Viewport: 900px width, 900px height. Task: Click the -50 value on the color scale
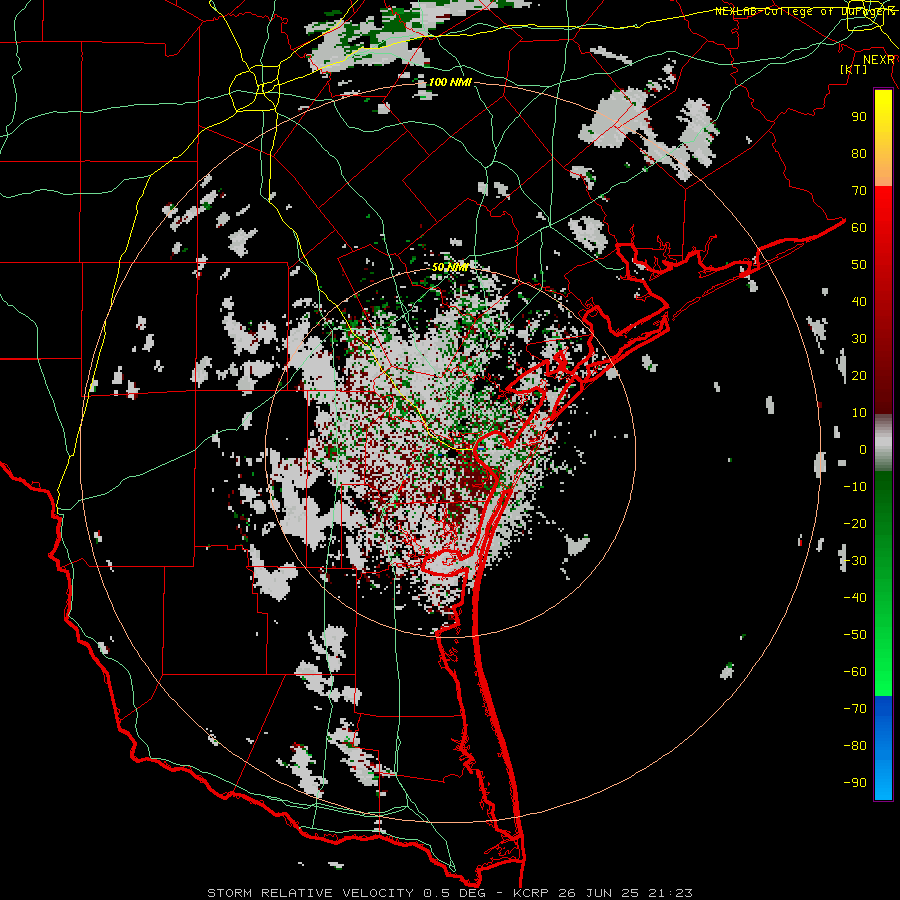click(855, 635)
